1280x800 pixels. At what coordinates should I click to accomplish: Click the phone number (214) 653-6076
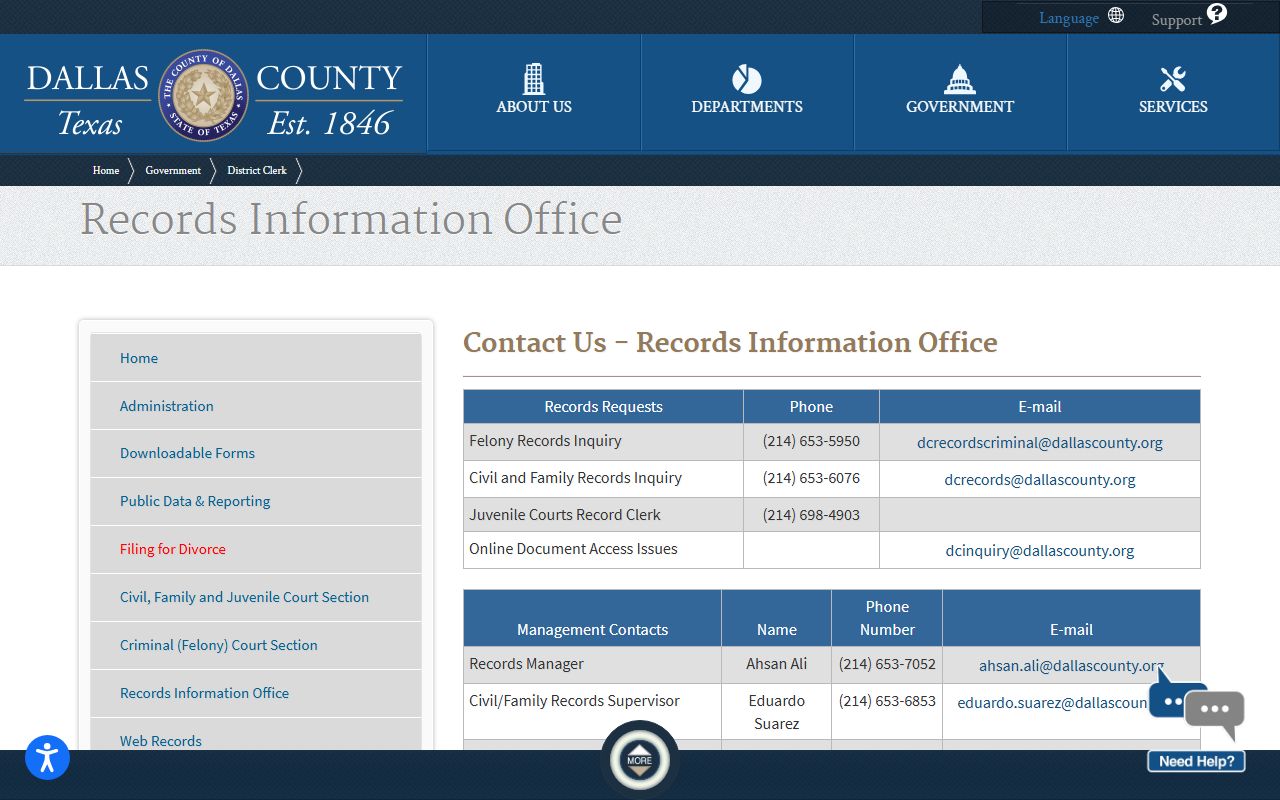(811, 478)
